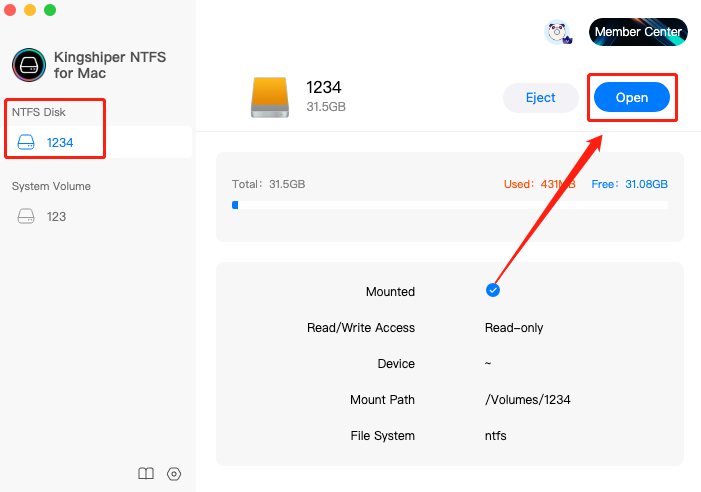This screenshot has width=701, height=492.
Task: Click the NTFS Disk section header
Action: [x=38, y=112]
